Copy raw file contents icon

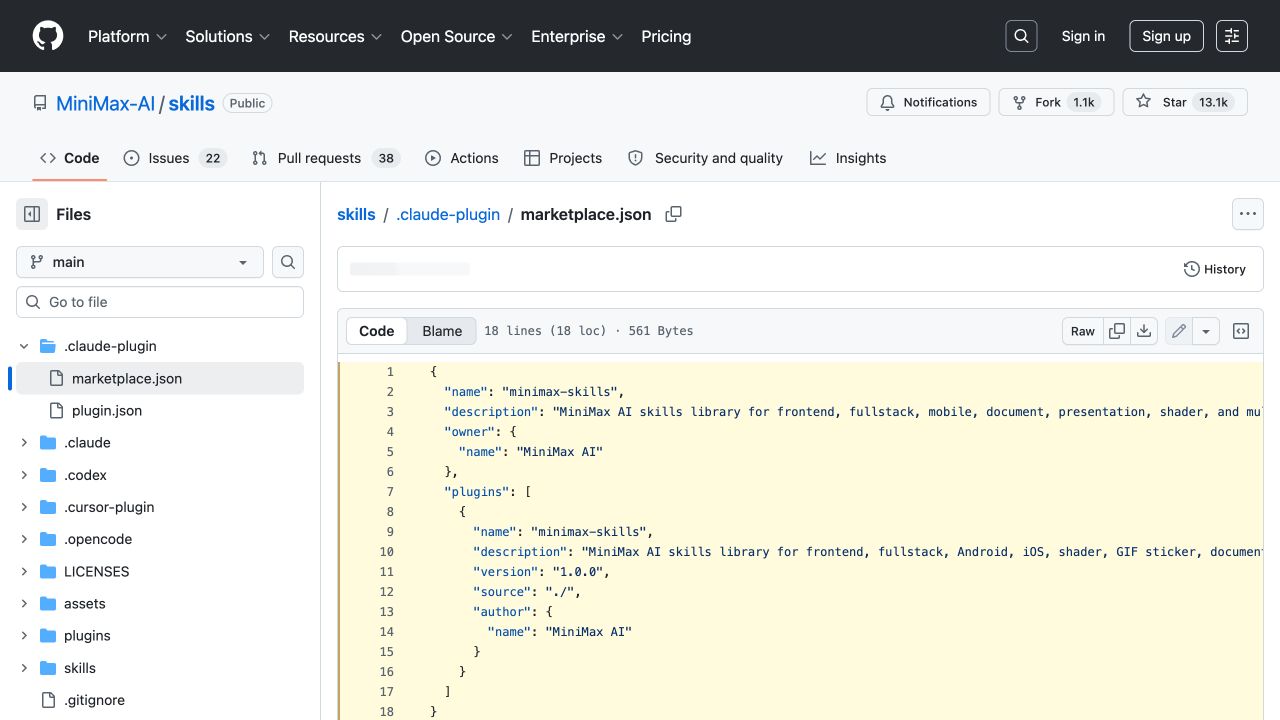pos(1117,331)
